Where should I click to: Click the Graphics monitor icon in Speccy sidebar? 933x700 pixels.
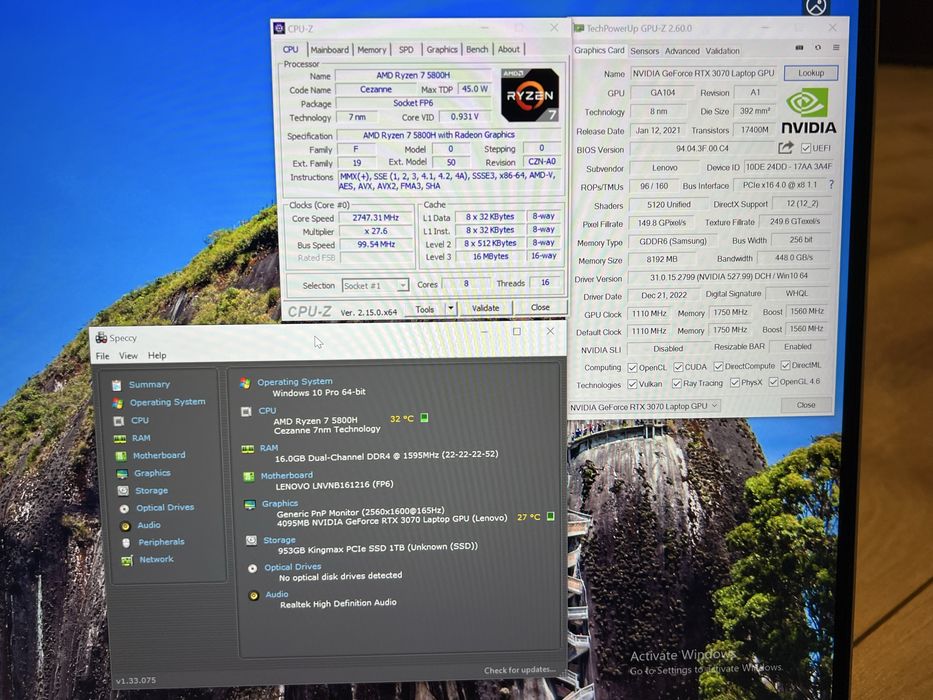coord(122,474)
